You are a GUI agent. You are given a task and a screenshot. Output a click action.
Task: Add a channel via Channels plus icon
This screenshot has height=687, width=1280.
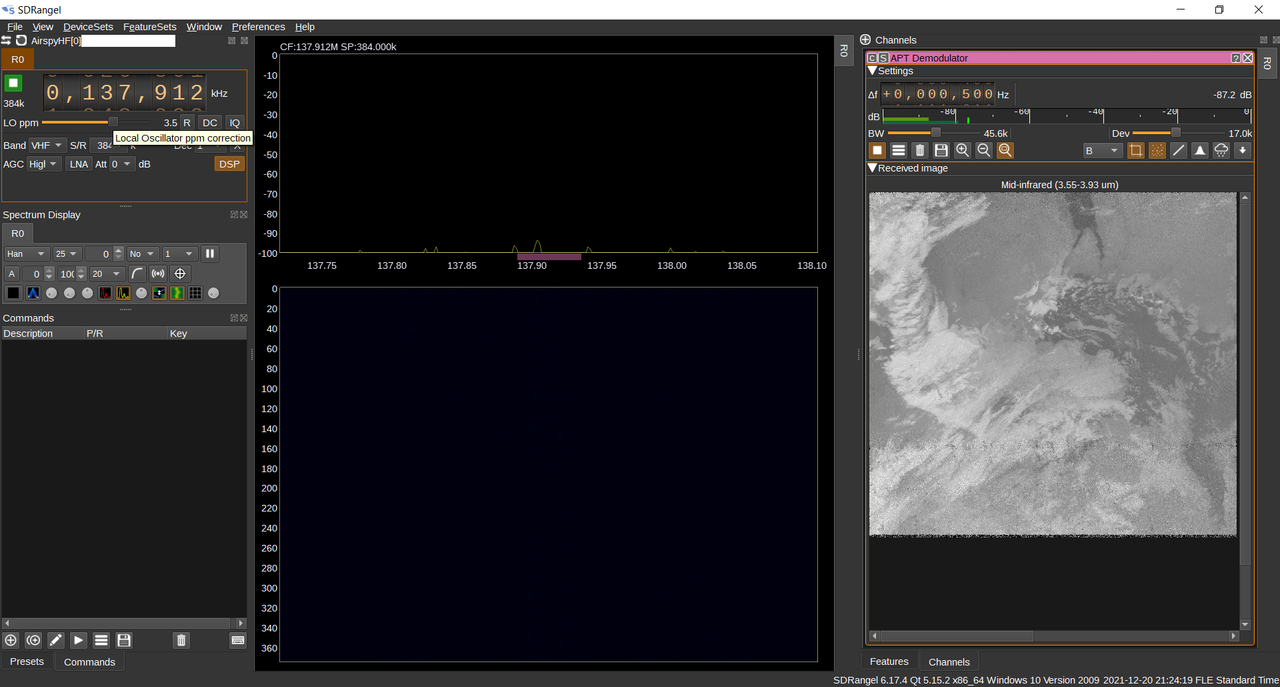pyautogui.click(x=865, y=40)
